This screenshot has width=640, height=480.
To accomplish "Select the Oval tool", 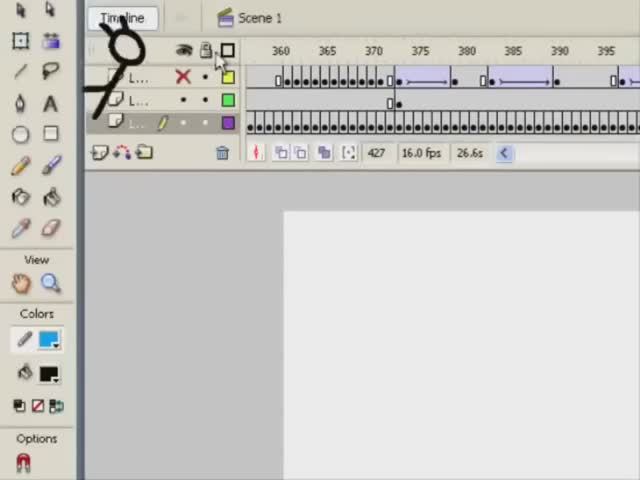I will coord(20,134).
